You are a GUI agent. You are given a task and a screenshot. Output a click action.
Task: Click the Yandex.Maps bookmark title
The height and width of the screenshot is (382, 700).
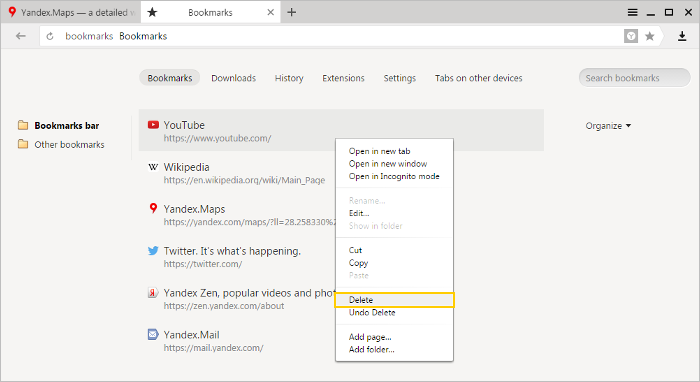[x=194, y=209]
